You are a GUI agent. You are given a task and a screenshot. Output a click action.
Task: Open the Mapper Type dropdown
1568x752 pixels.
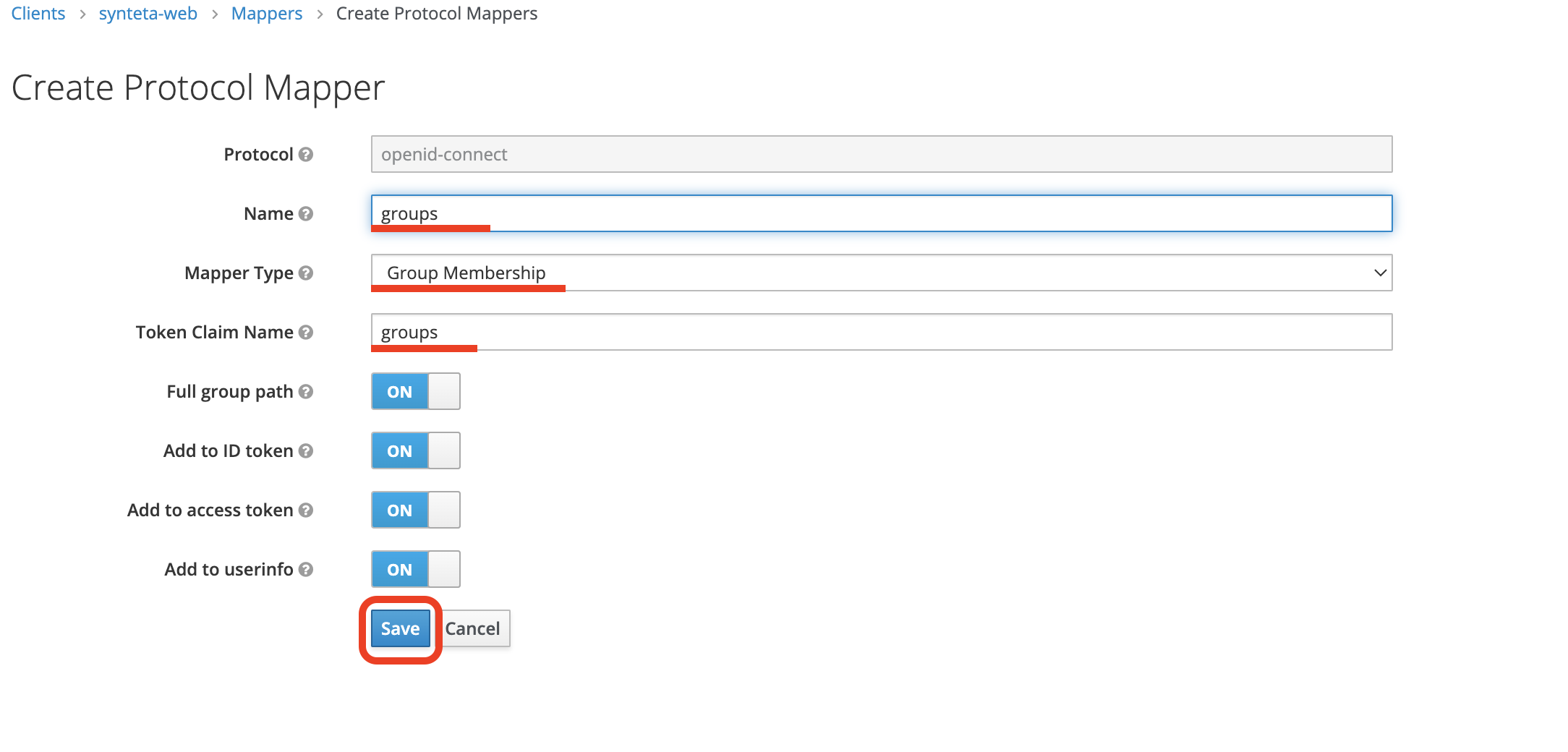click(881, 273)
